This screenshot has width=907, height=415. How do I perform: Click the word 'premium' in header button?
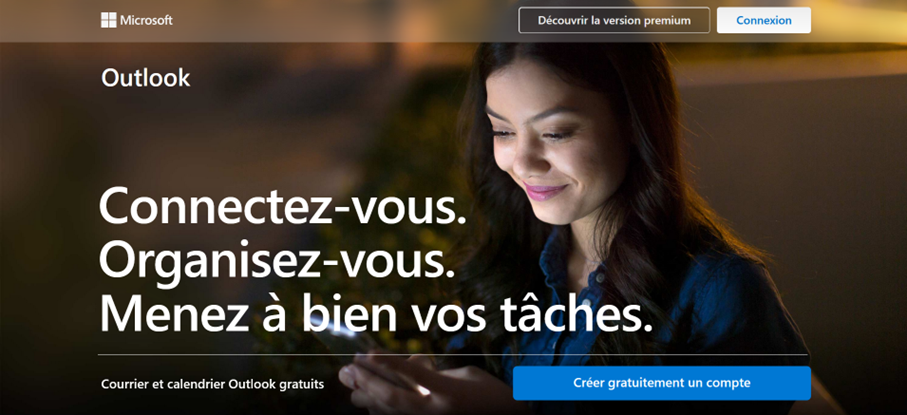click(669, 21)
